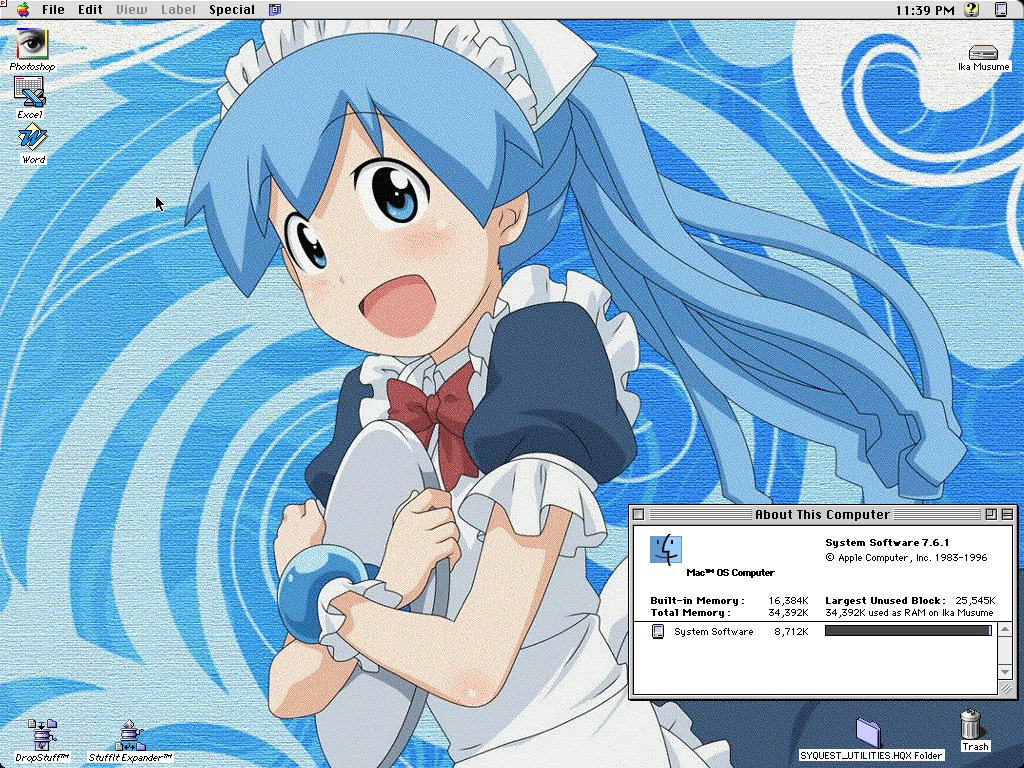Select the Excel desktop icon

(x=30, y=92)
